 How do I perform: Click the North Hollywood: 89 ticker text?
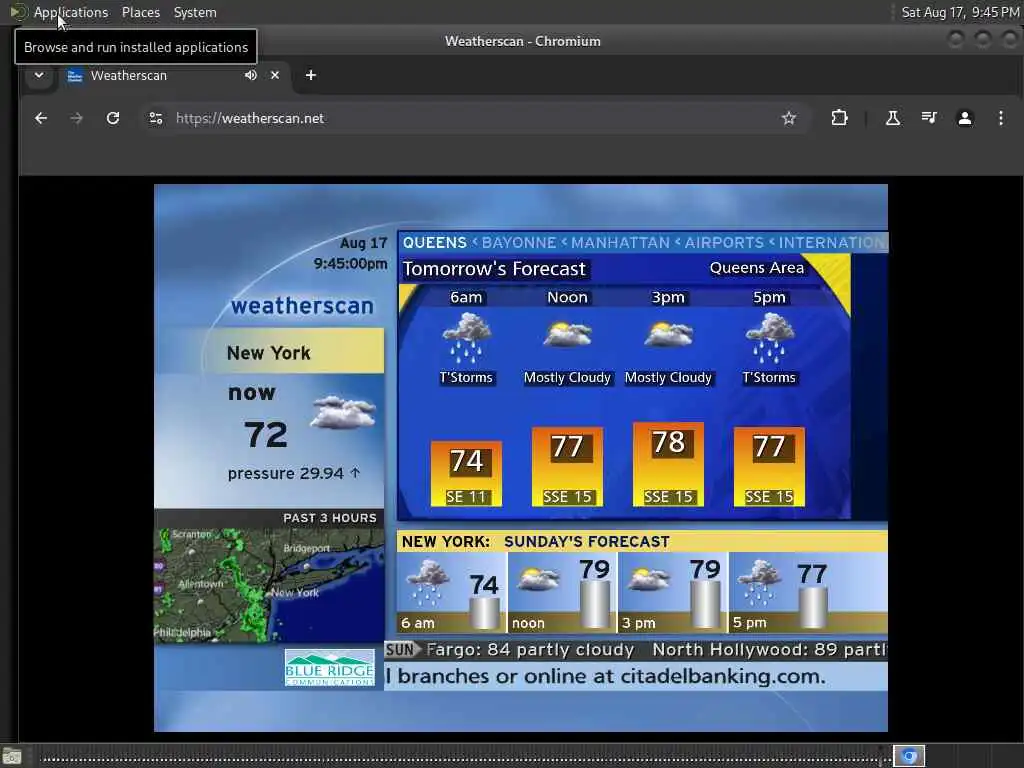[x=770, y=650]
